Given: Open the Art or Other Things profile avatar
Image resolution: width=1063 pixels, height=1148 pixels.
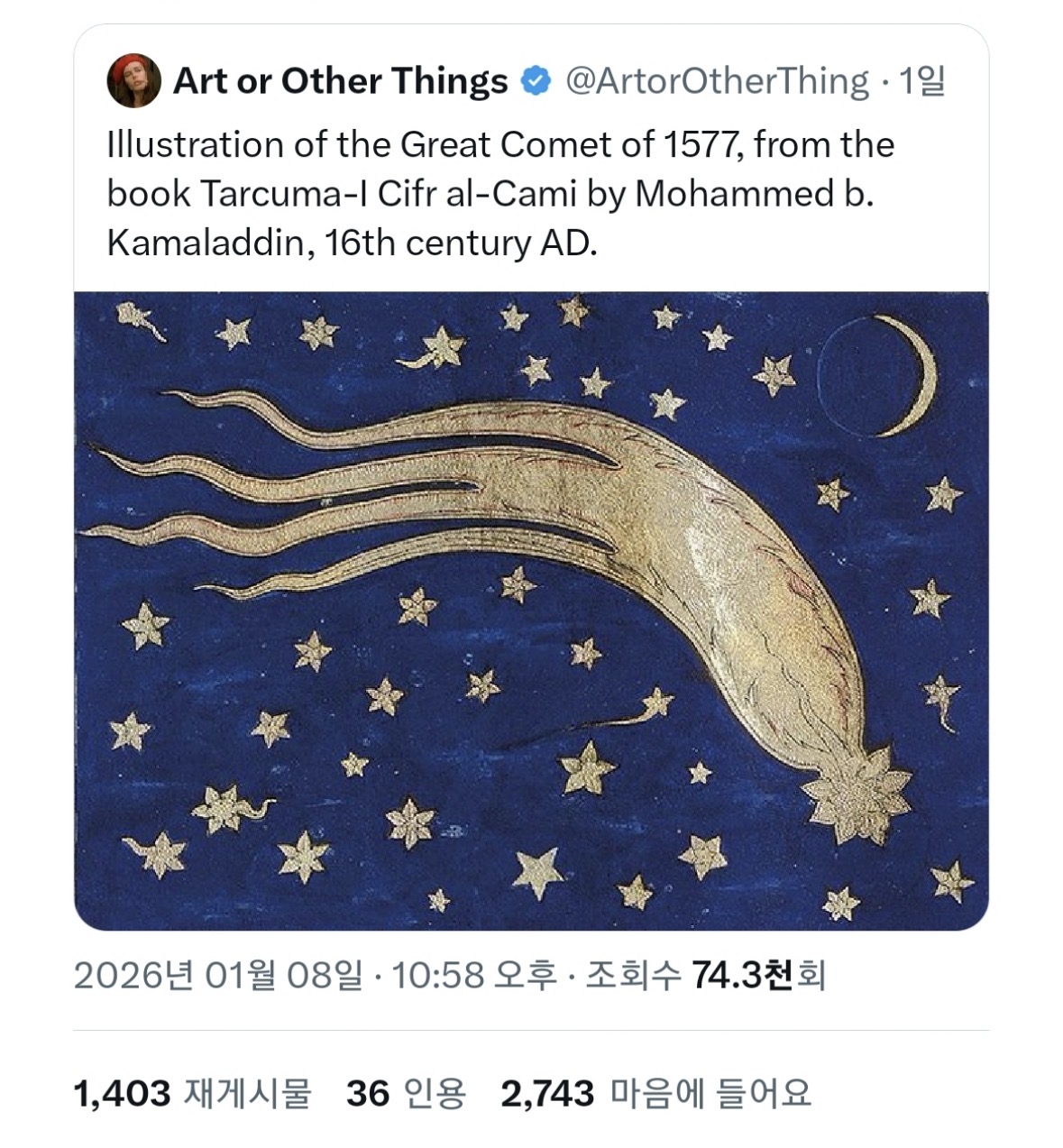Looking at the screenshot, I should pos(133,81).
